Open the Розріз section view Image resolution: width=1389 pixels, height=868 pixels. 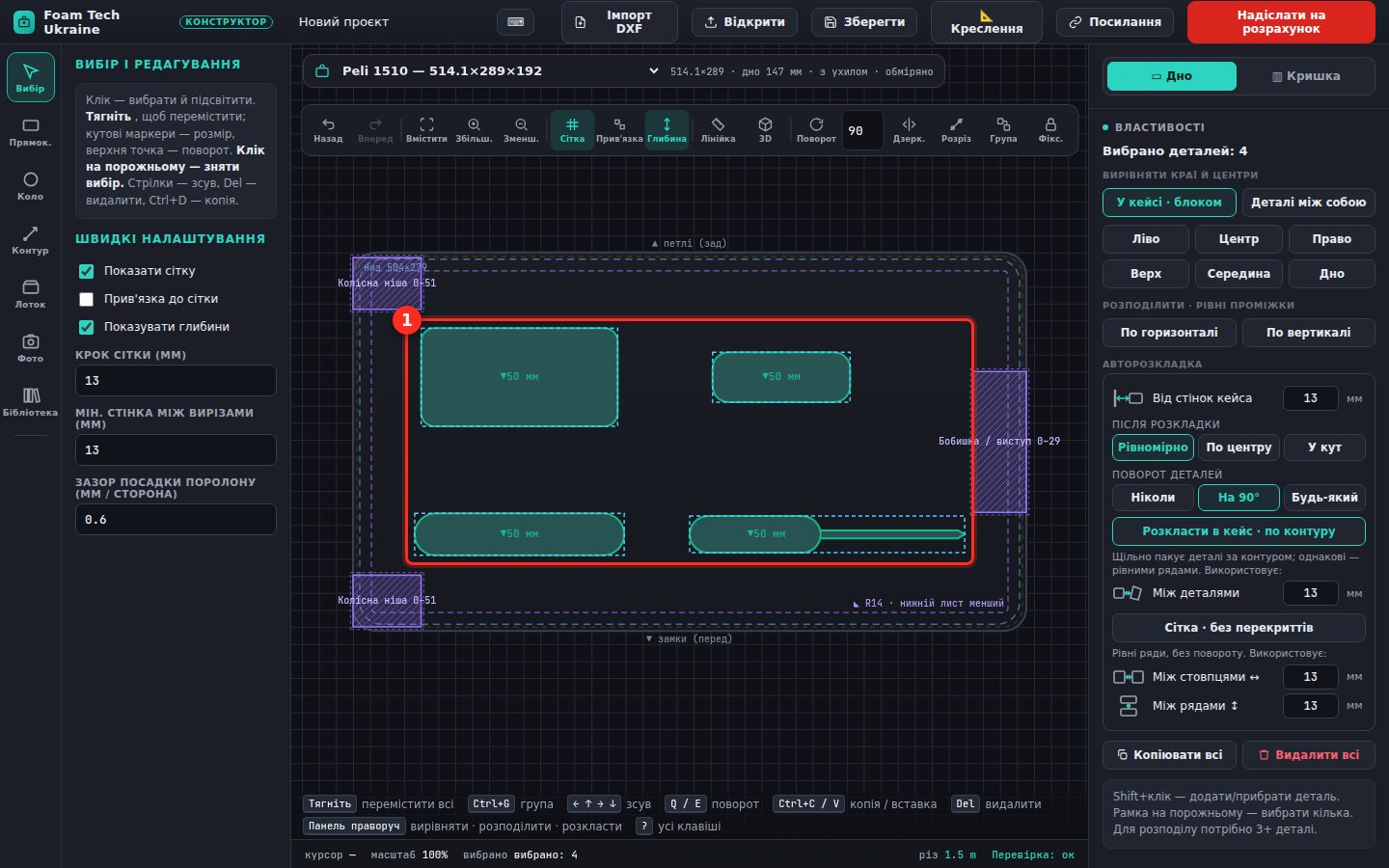point(956,130)
